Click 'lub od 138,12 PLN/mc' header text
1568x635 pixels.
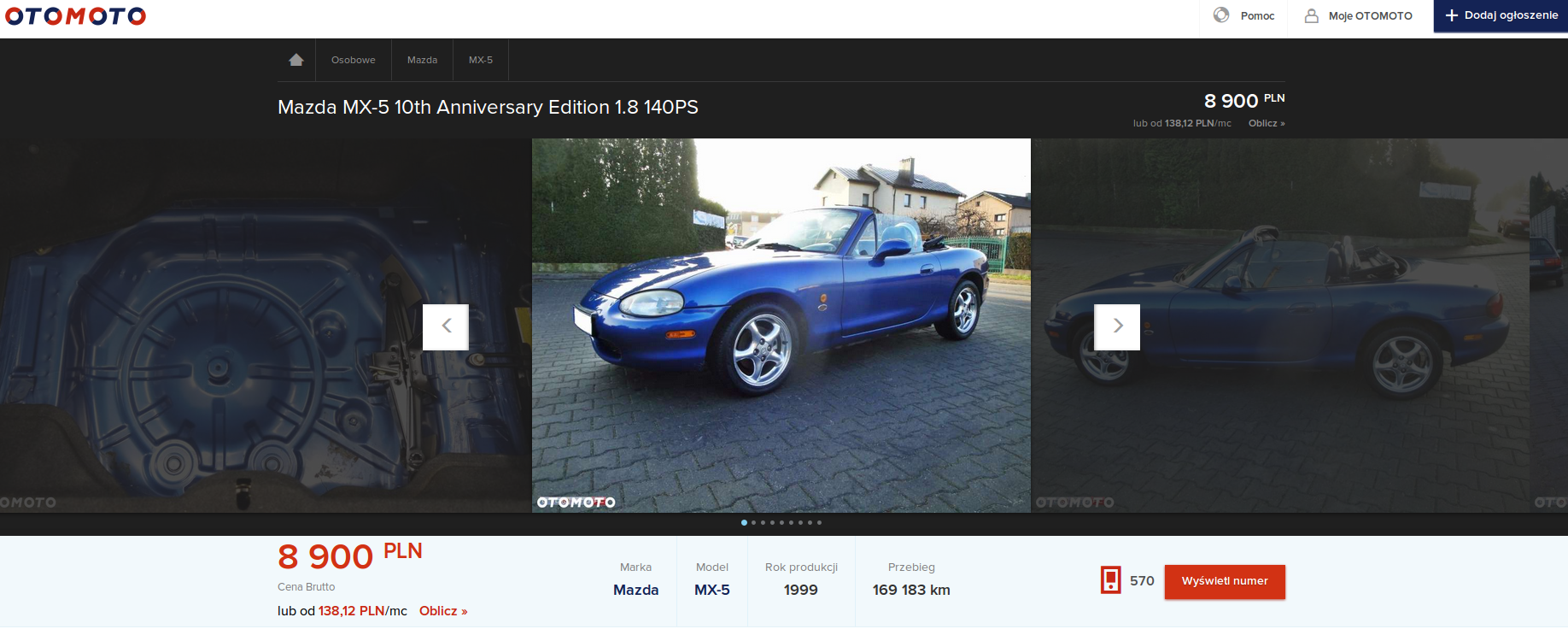(x=1182, y=123)
